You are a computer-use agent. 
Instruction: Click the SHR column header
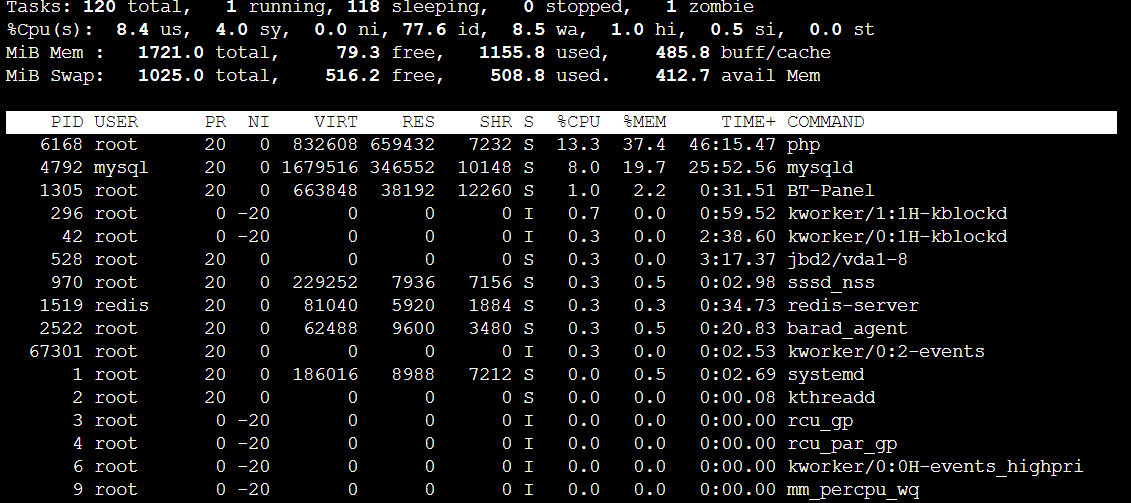pos(496,122)
